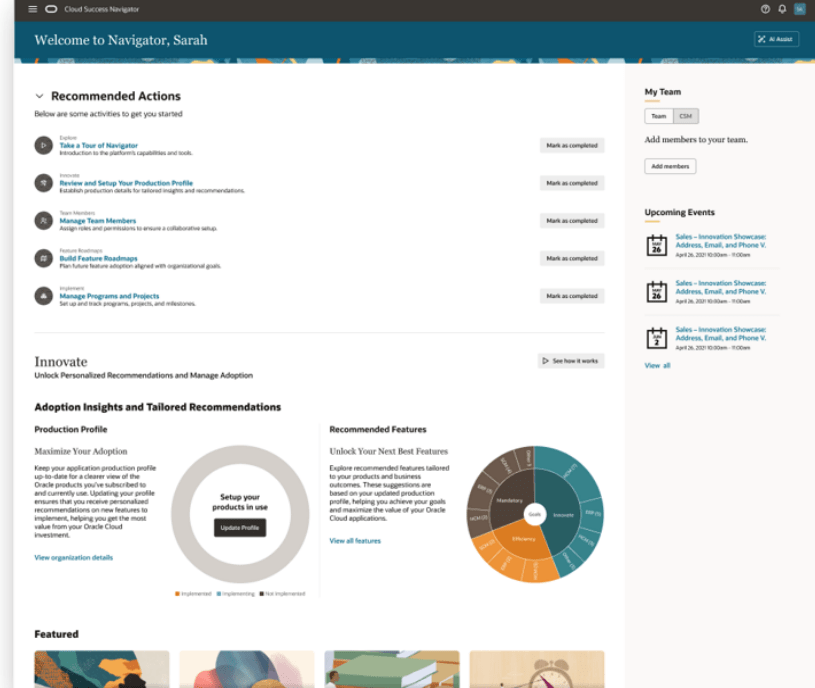This screenshot has height=688, width=815.
Task: Mark Build Feature Roadmaps as completed
Action: tap(572, 259)
